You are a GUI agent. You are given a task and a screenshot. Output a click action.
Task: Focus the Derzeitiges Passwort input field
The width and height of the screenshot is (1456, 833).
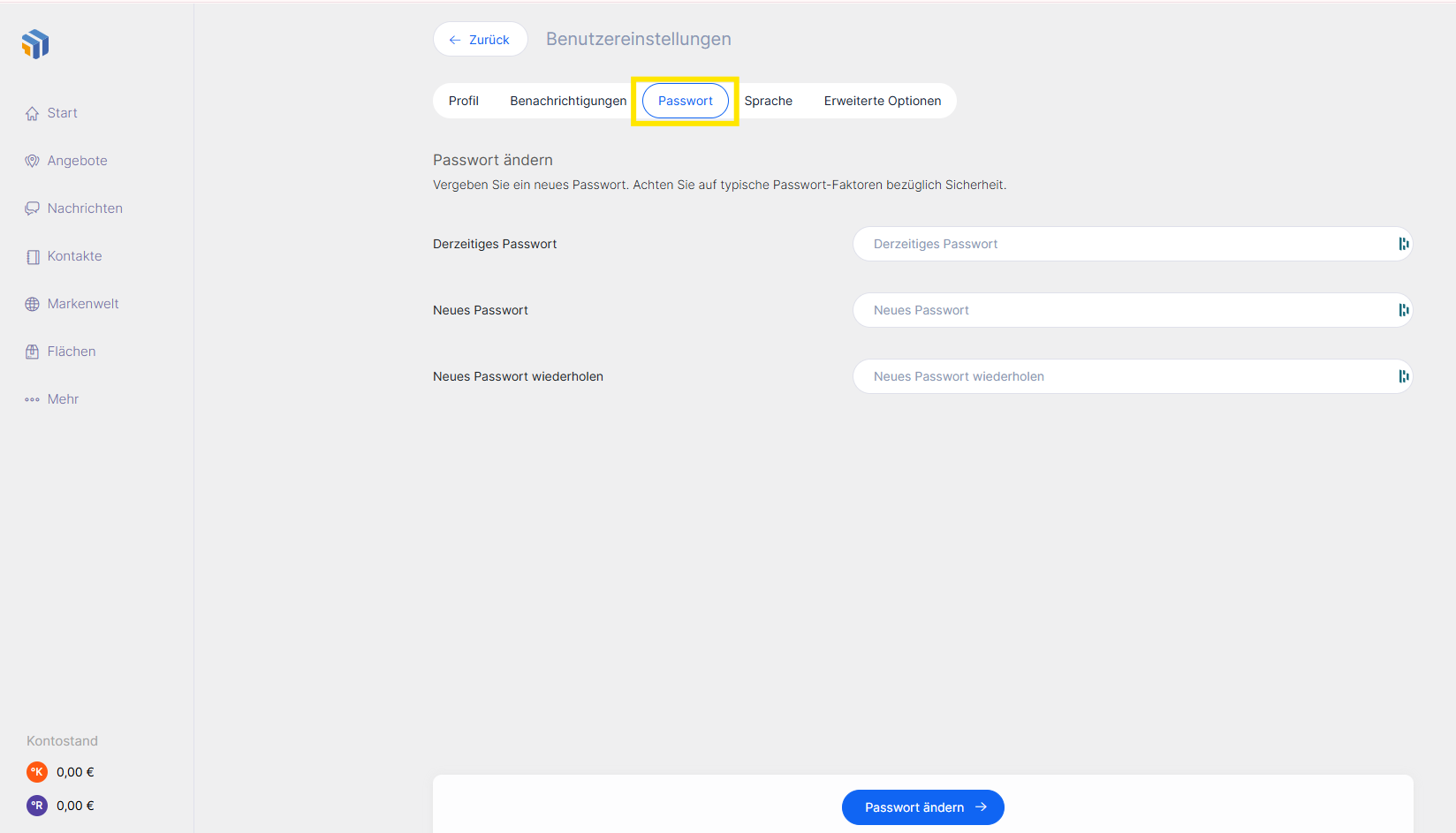(1122, 244)
